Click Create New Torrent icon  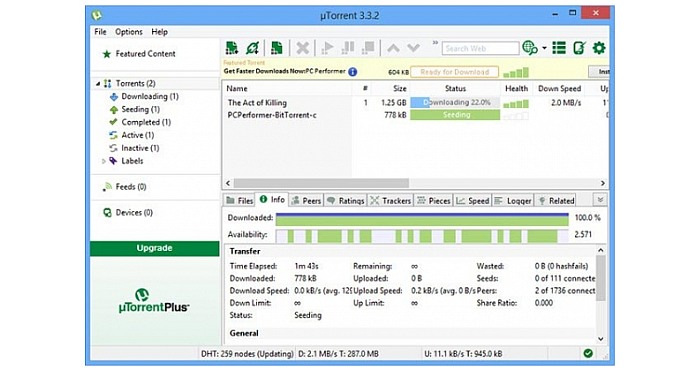tap(277, 48)
